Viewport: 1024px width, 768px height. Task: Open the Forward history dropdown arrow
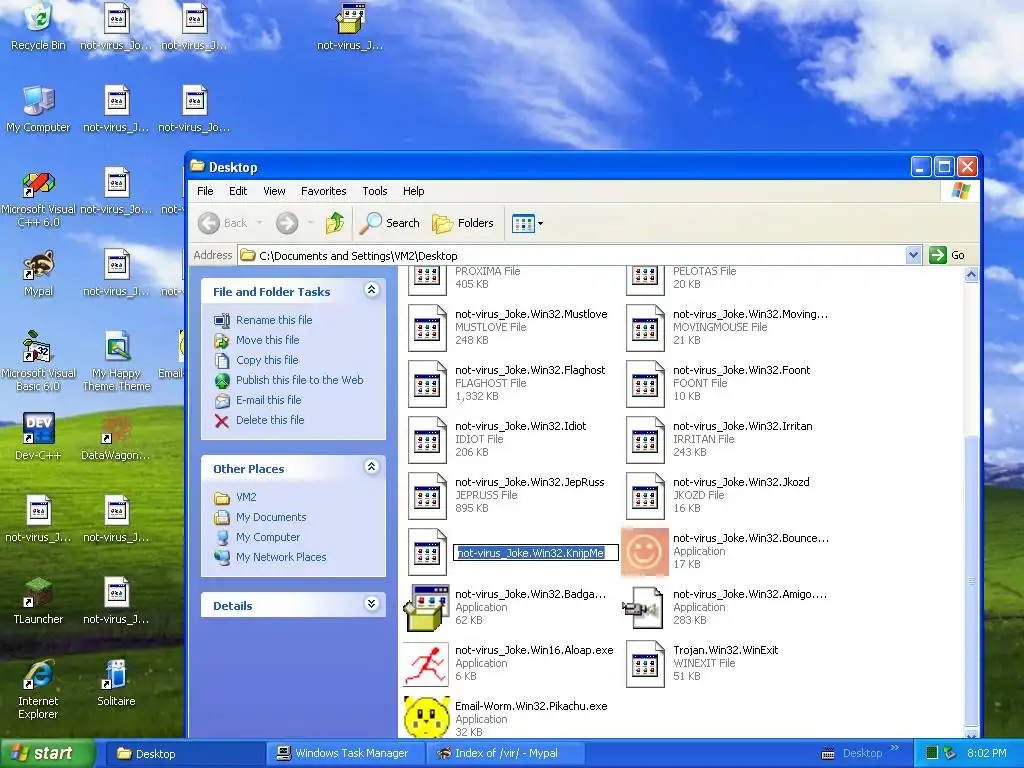click(x=310, y=223)
